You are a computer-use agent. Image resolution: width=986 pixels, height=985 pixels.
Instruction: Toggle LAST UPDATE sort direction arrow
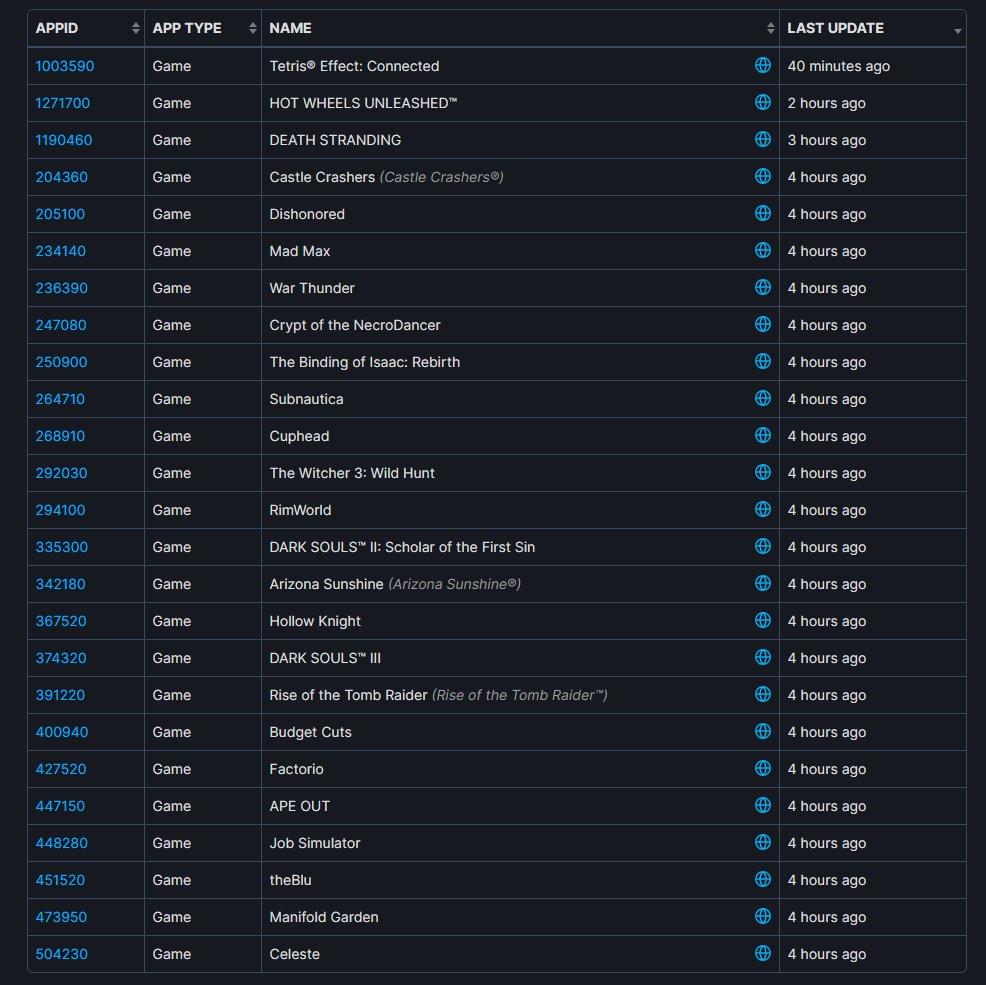(957, 31)
